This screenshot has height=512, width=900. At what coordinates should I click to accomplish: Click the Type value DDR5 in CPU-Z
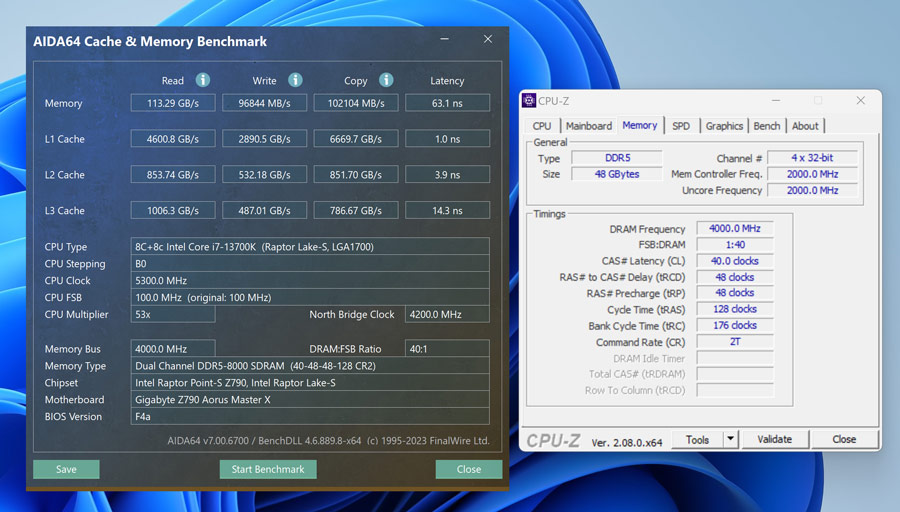(x=617, y=158)
